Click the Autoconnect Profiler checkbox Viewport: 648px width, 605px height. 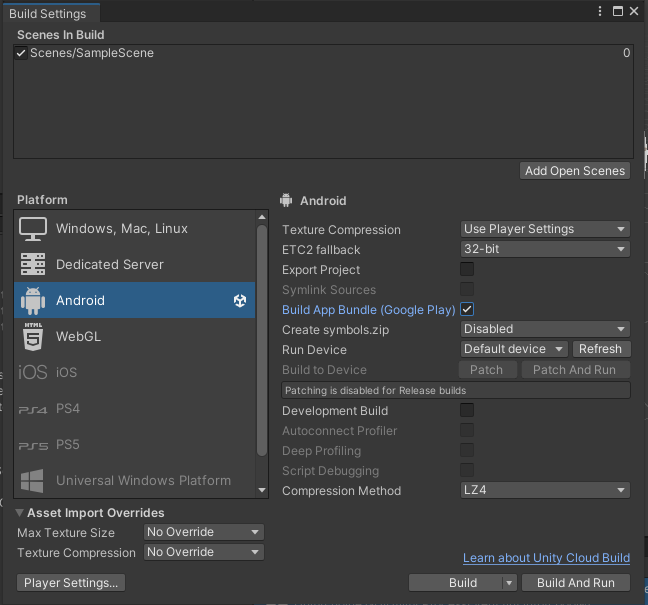point(467,430)
